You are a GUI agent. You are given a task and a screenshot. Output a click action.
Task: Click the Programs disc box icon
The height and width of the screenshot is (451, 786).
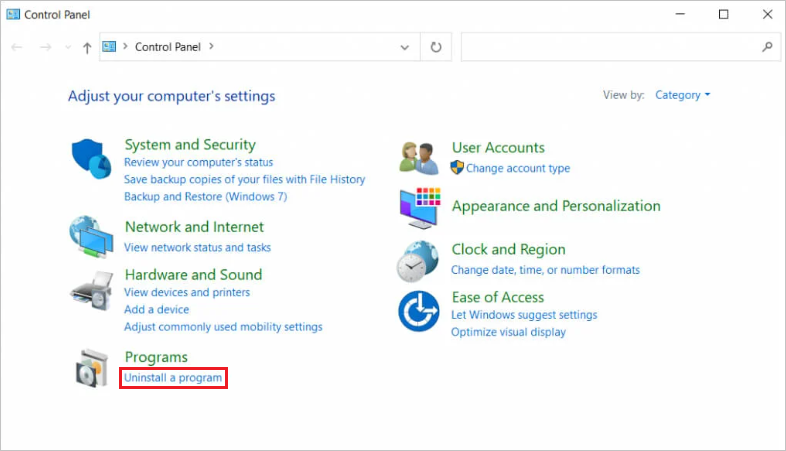click(x=92, y=368)
